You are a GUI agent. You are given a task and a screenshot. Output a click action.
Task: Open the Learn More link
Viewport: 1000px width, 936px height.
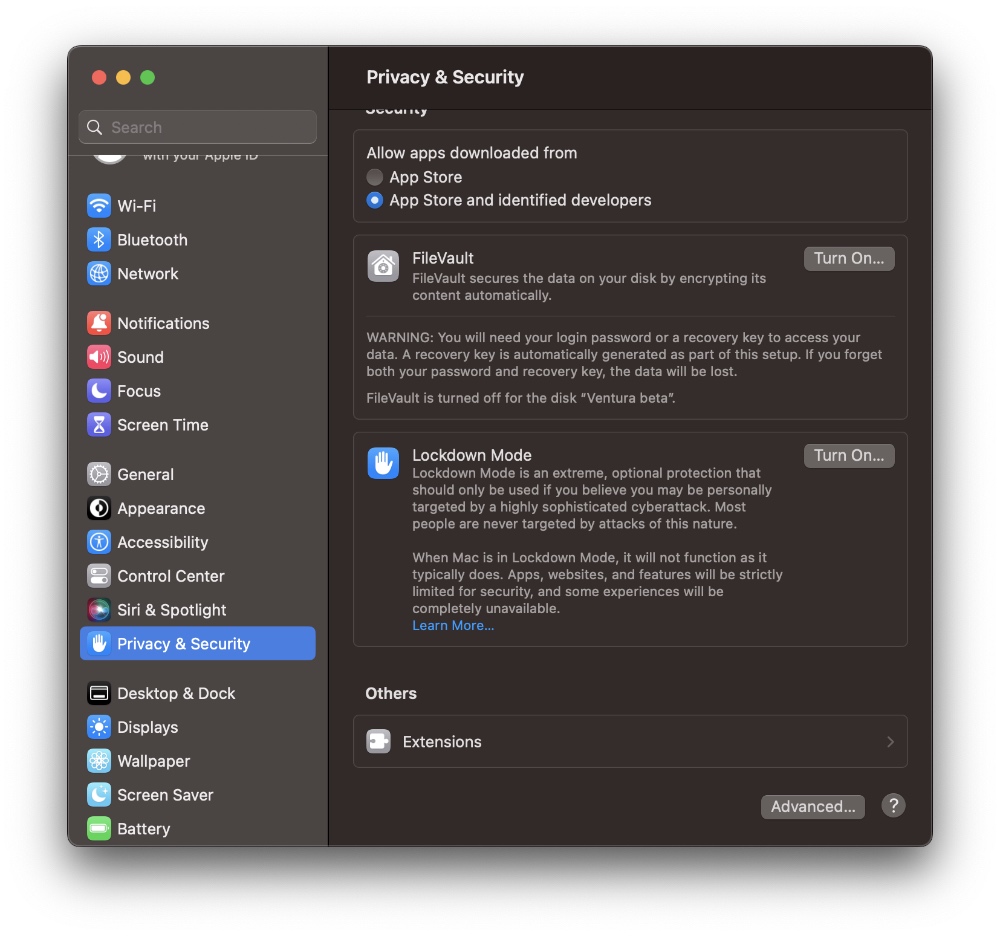pos(453,625)
